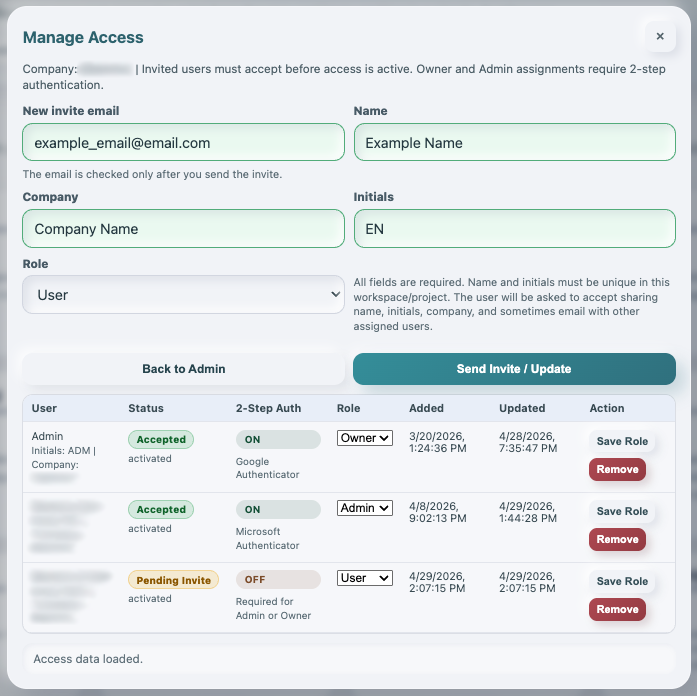Click the Initials input field
Image resolution: width=697 pixels, height=696 pixels.
pos(515,228)
